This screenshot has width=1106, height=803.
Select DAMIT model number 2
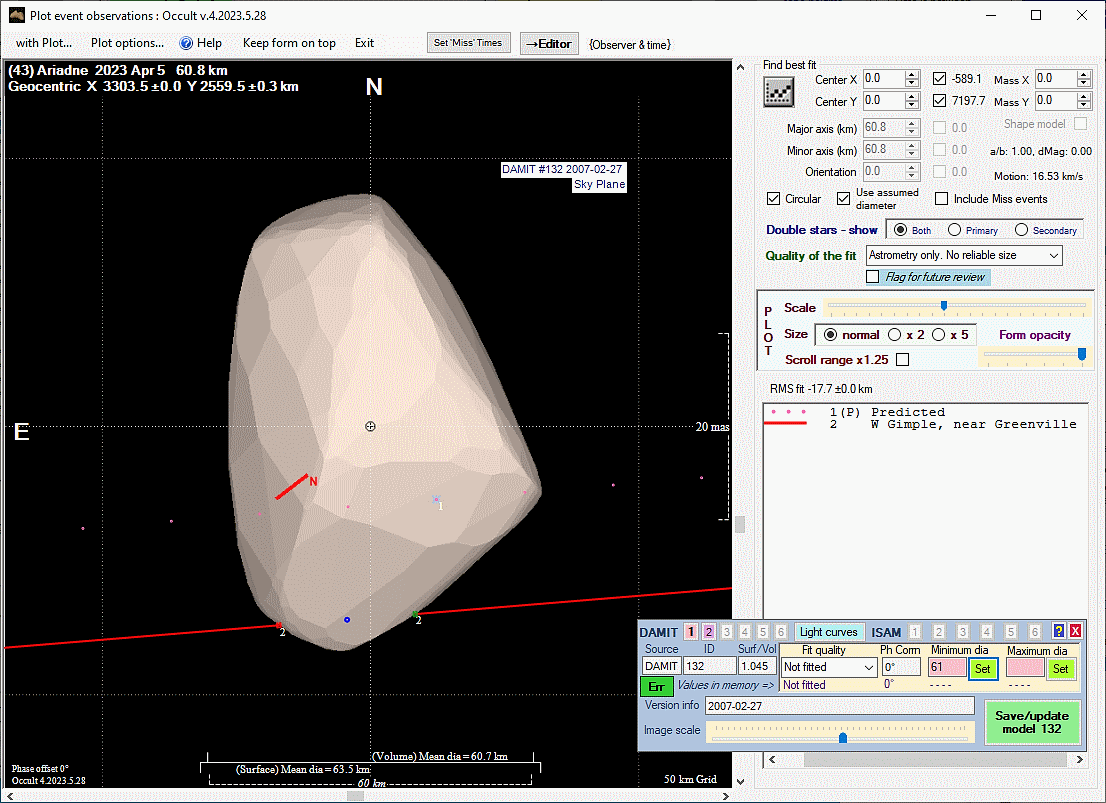point(708,632)
